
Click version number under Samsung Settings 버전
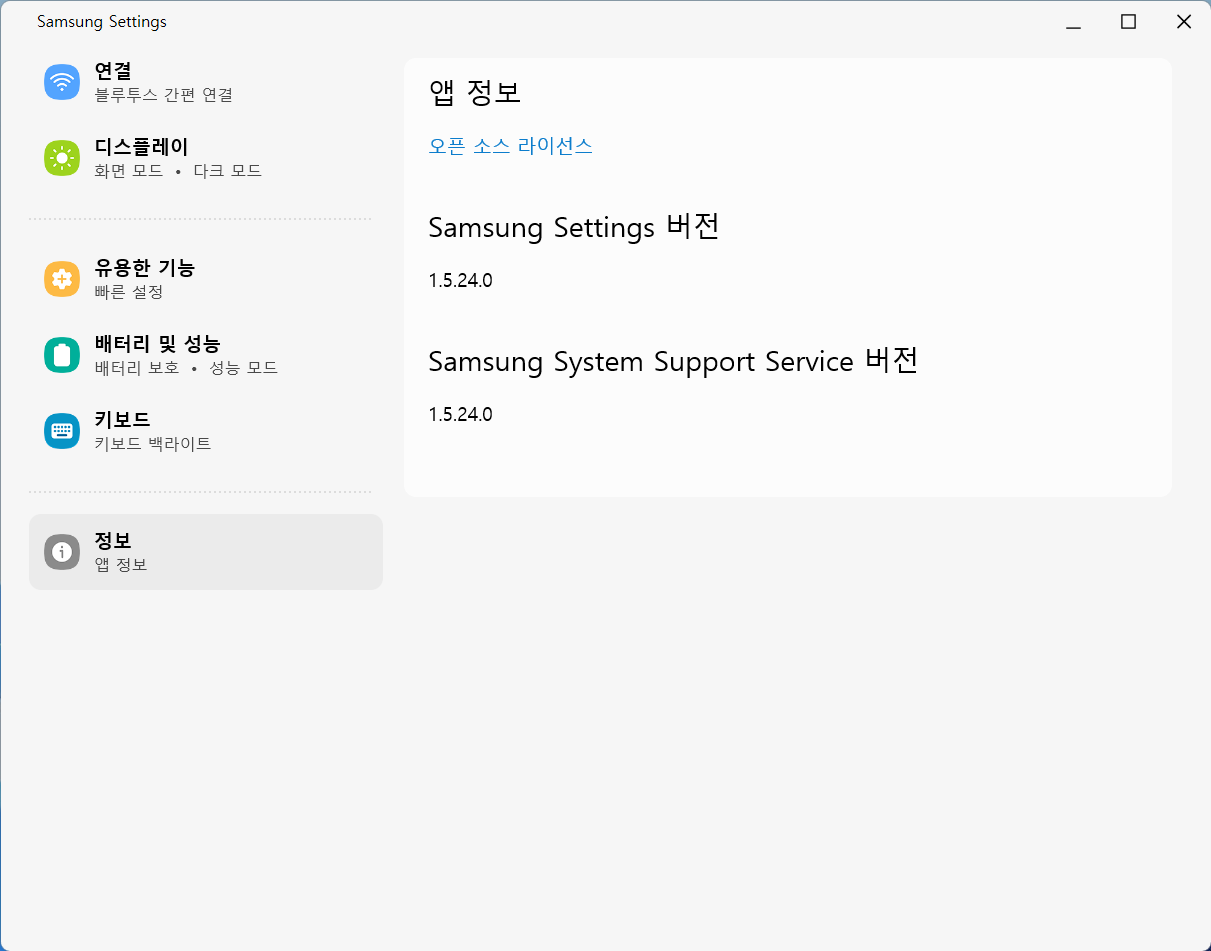tap(460, 281)
